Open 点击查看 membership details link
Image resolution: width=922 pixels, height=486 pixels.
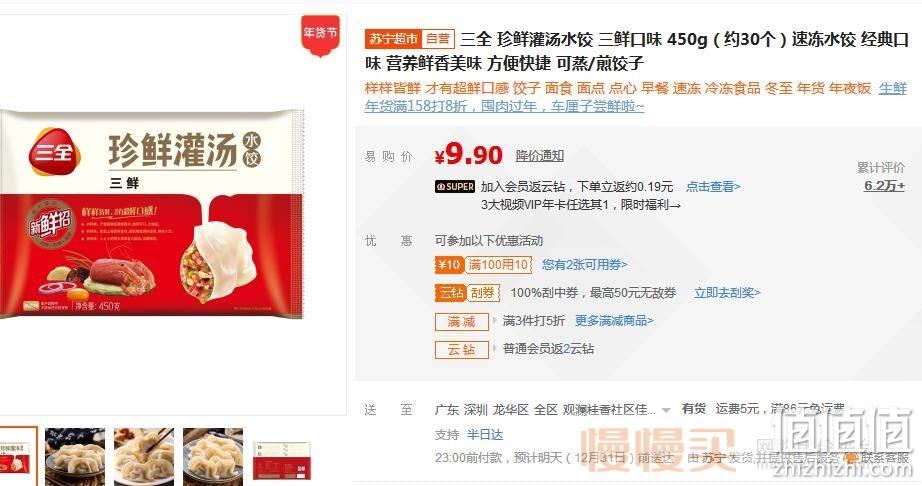coord(713,187)
